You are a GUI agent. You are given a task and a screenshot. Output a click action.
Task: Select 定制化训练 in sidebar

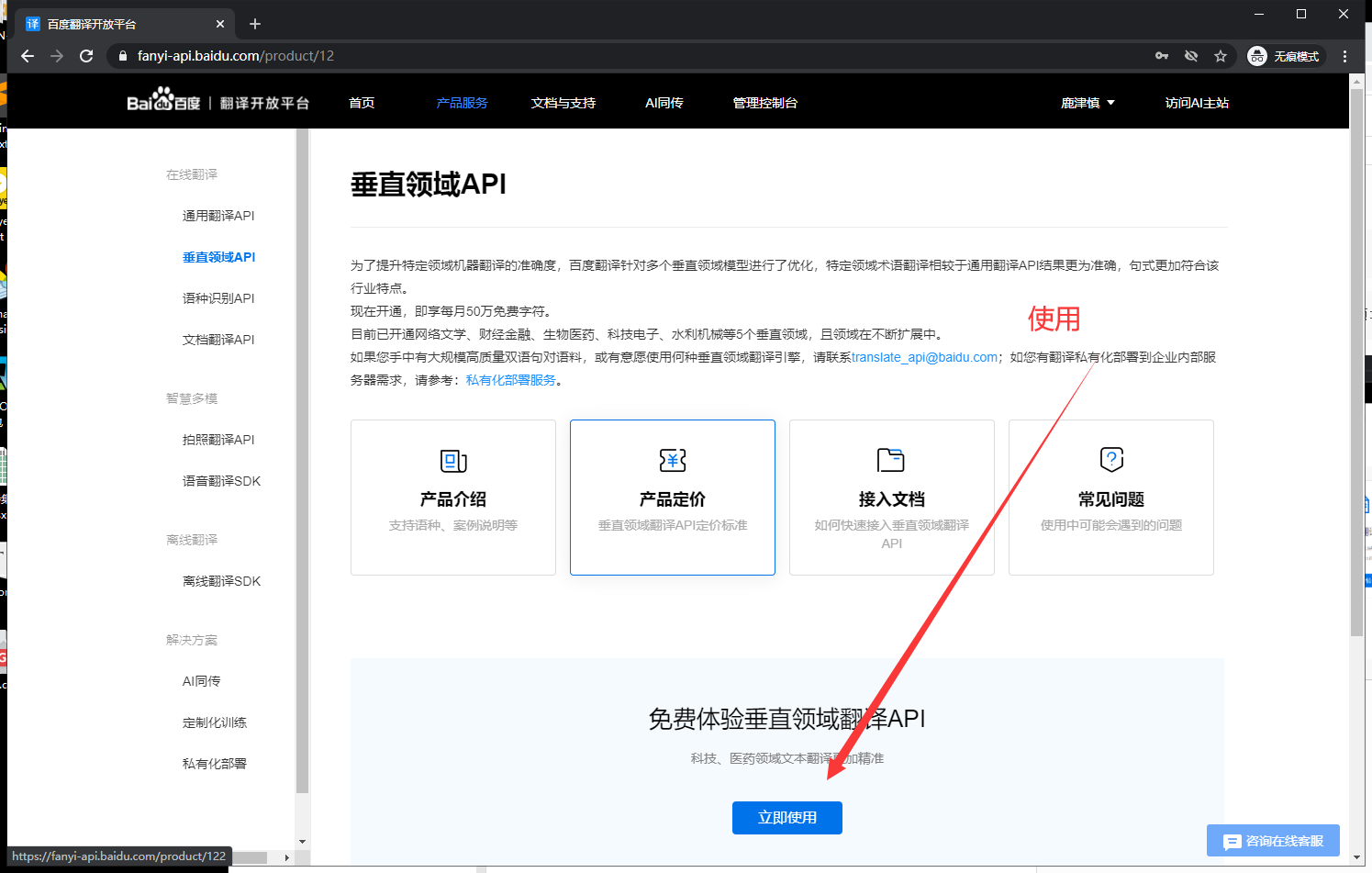click(x=214, y=722)
